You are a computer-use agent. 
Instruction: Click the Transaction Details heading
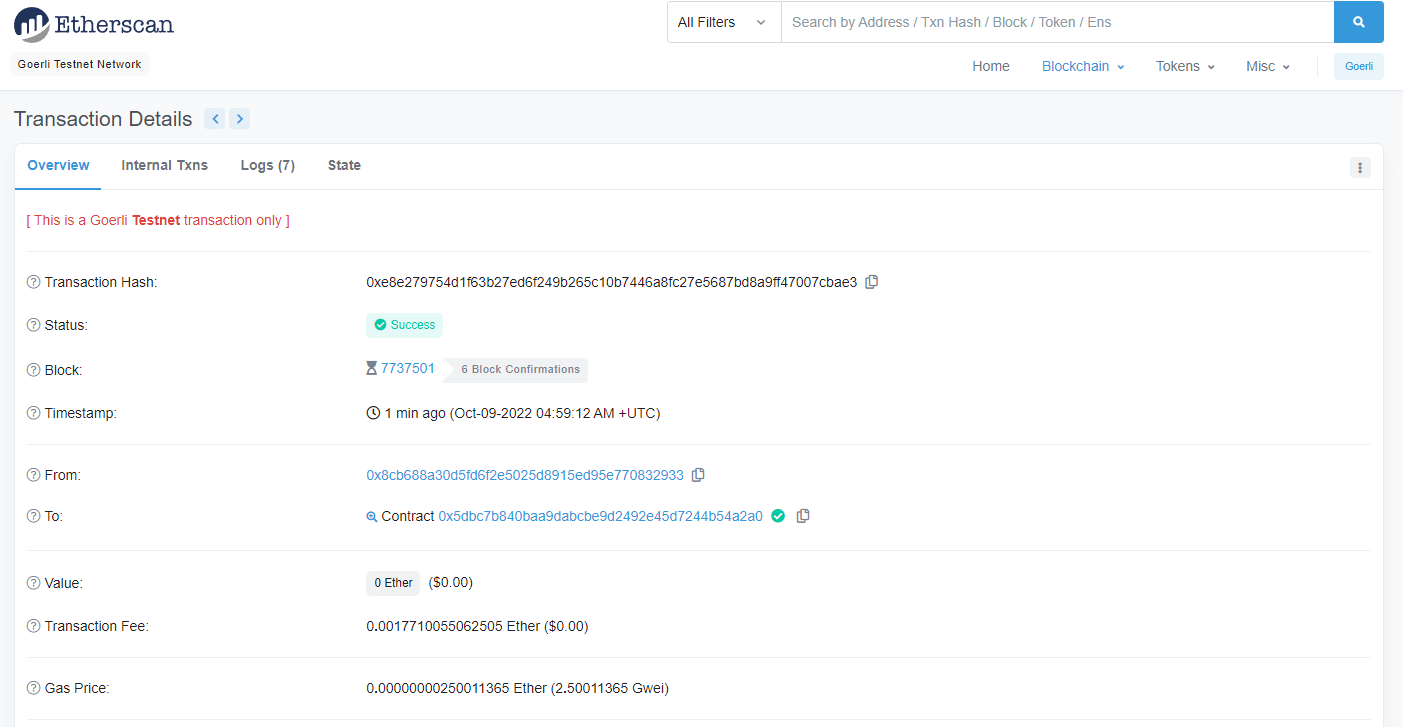tap(103, 119)
